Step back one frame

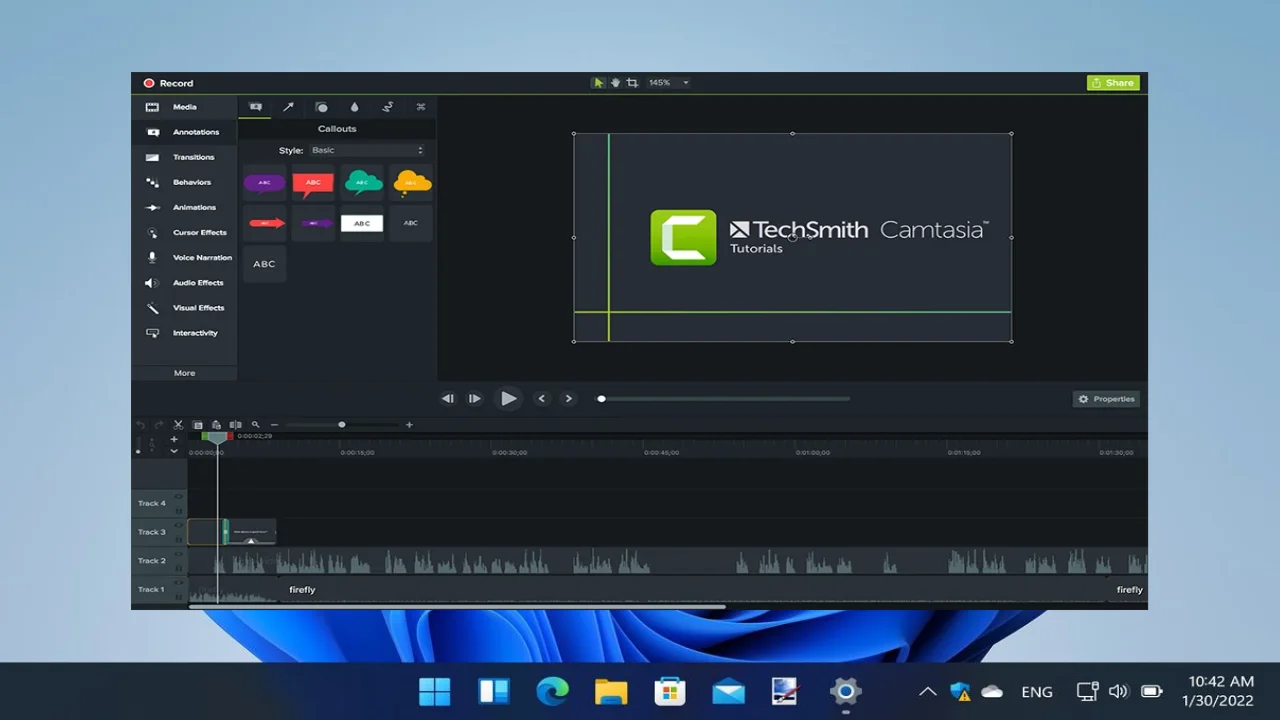(x=448, y=398)
